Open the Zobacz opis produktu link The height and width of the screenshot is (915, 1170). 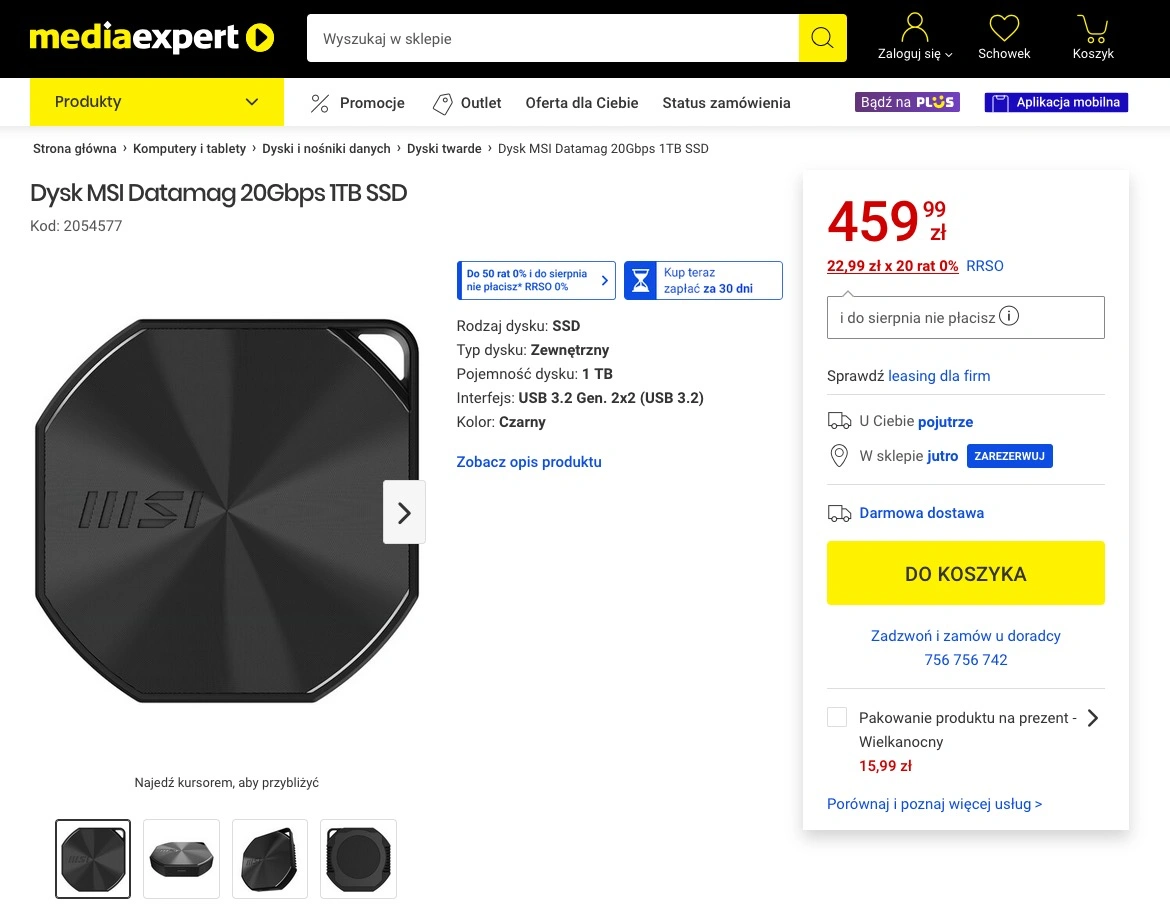click(x=529, y=462)
